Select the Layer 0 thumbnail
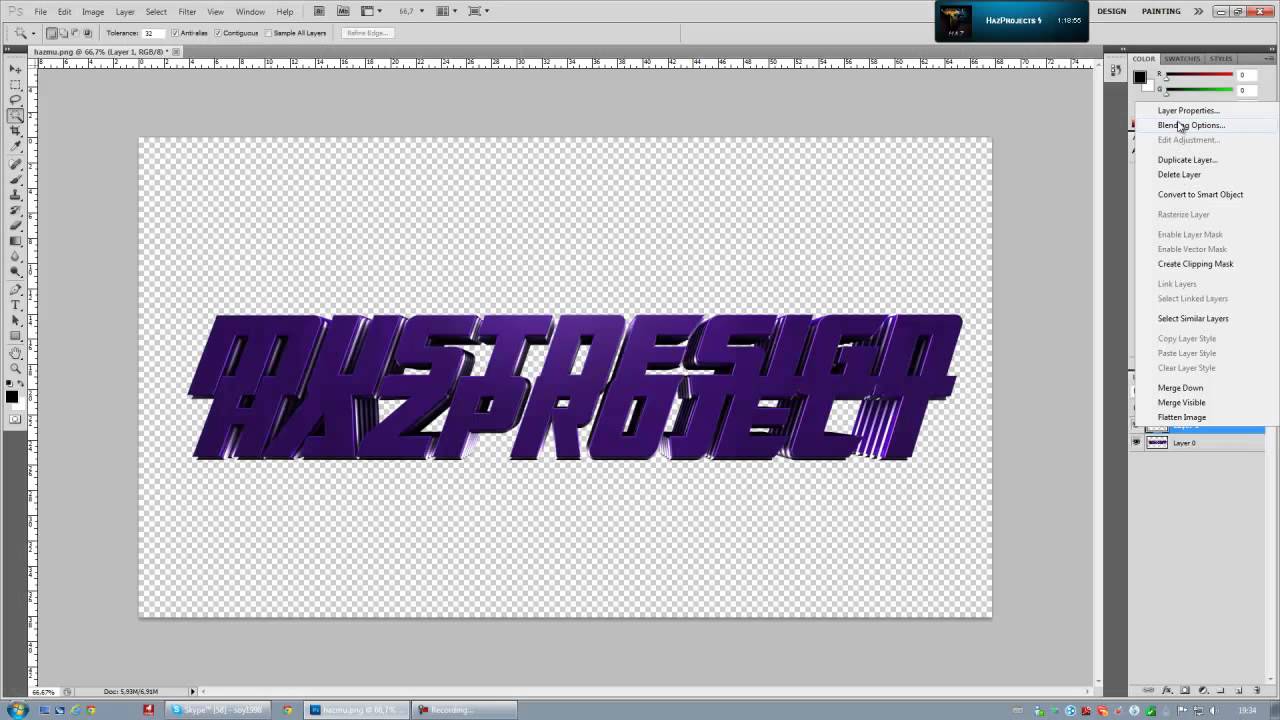Screen dimensions: 1280x720 click(1157, 443)
